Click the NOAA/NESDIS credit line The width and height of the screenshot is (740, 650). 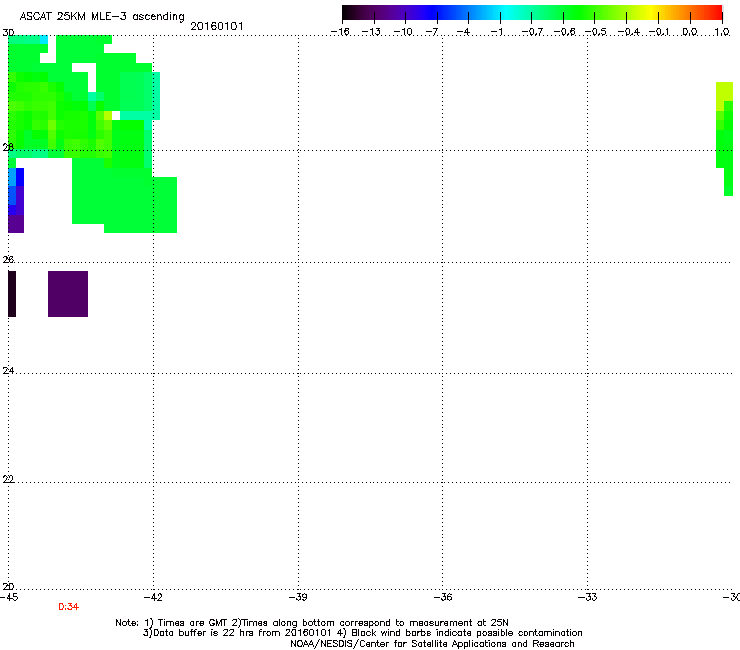432,644
